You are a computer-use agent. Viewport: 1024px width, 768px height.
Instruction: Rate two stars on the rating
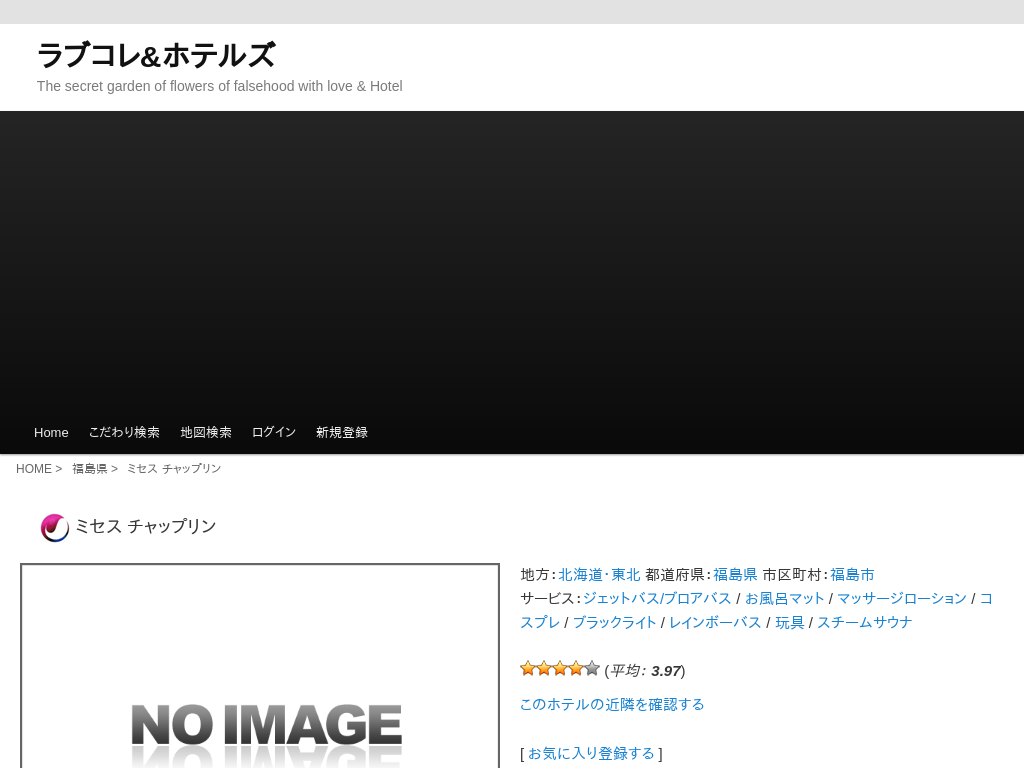[x=544, y=668]
